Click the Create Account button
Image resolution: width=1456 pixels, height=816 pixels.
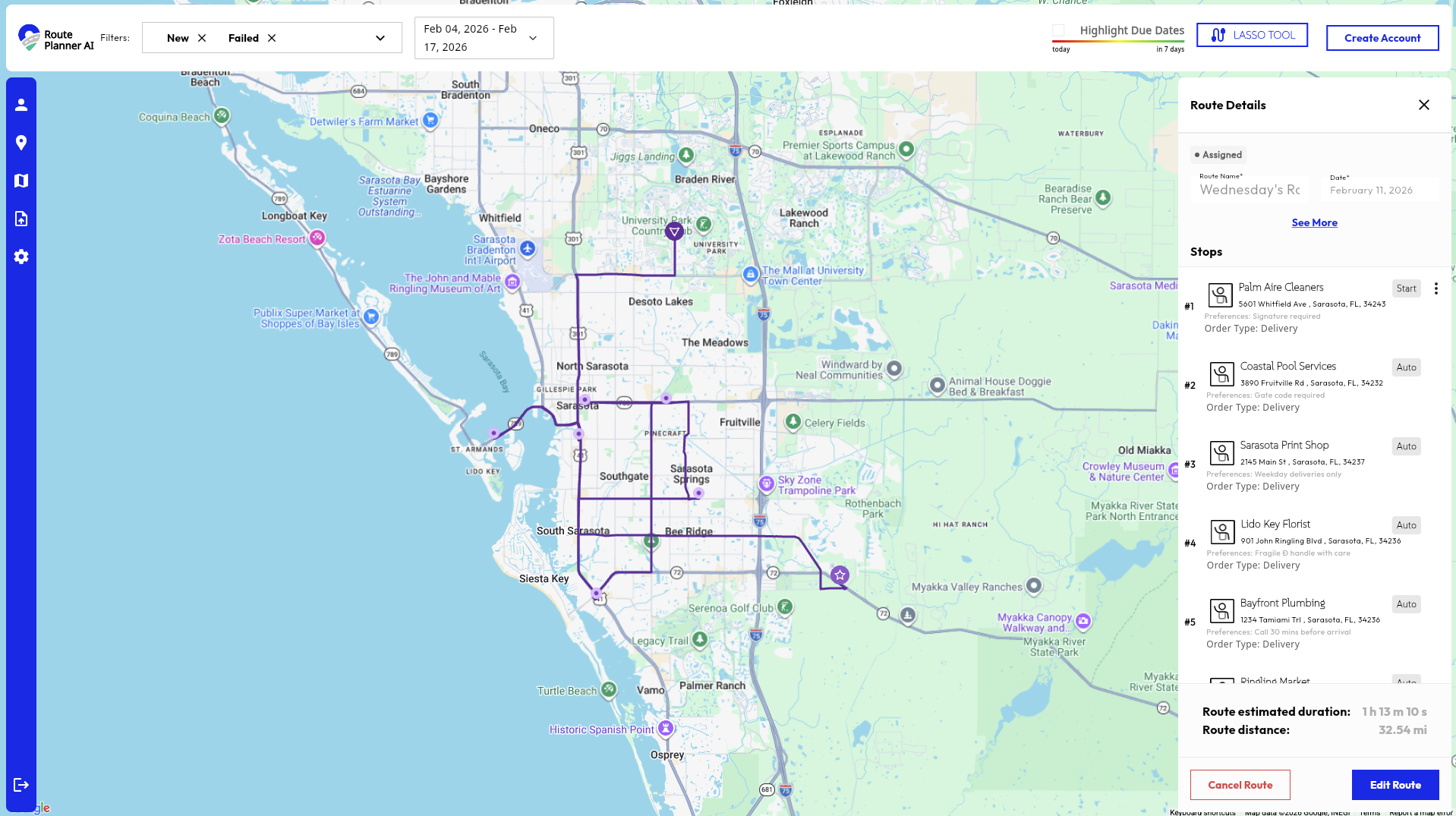click(1382, 37)
